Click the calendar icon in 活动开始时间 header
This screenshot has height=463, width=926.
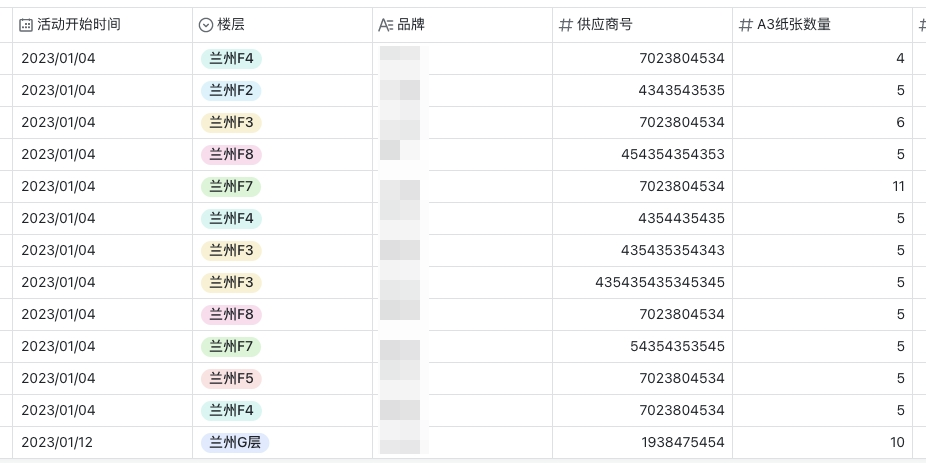pyautogui.click(x=26, y=25)
